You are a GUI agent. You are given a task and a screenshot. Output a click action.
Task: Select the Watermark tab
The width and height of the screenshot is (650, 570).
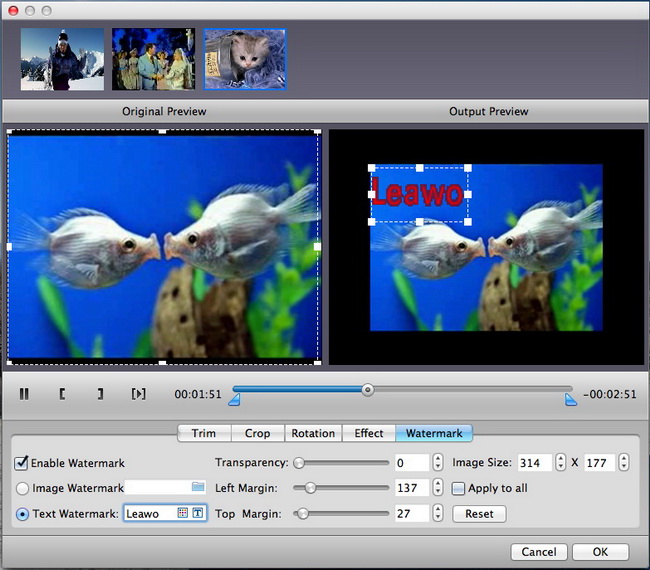click(x=434, y=433)
